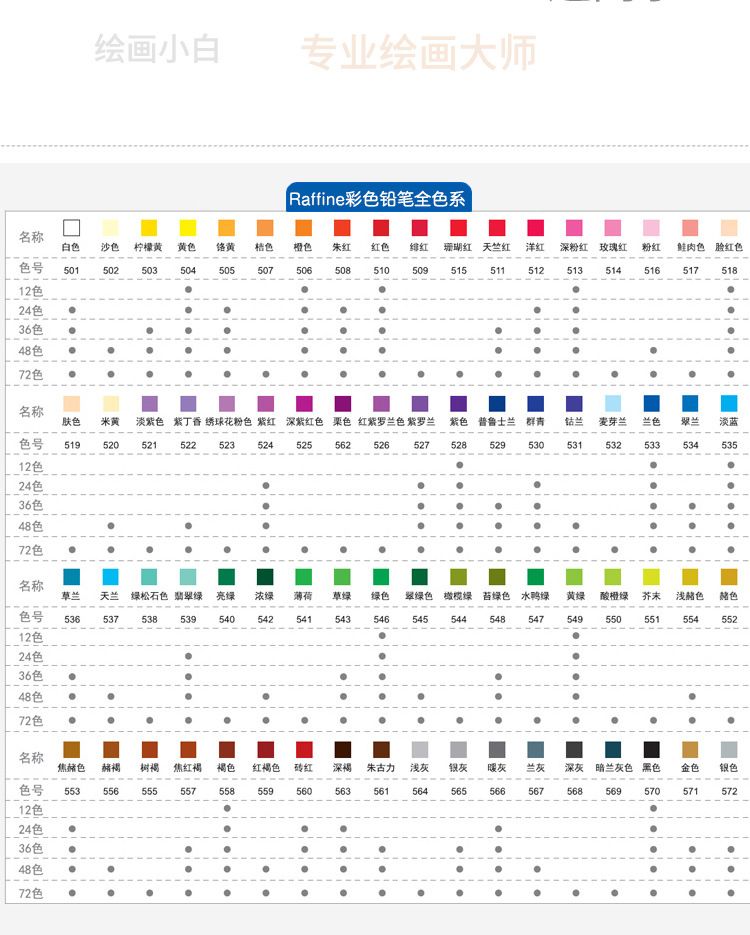
Task: Click the color number '563'
Action: click(343, 791)
